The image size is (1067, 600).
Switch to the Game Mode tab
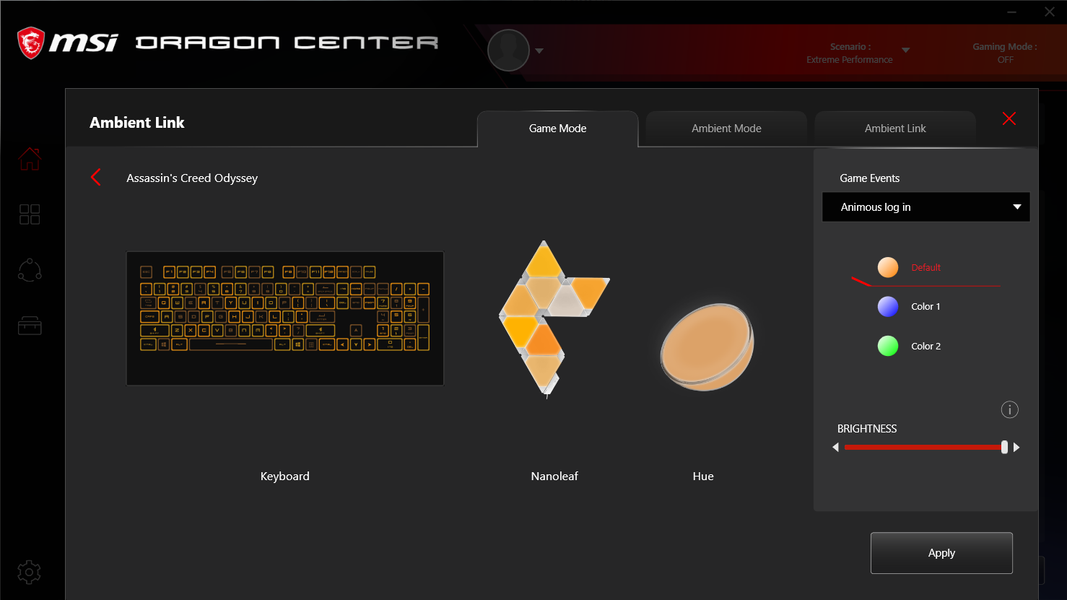coord(557,129)
